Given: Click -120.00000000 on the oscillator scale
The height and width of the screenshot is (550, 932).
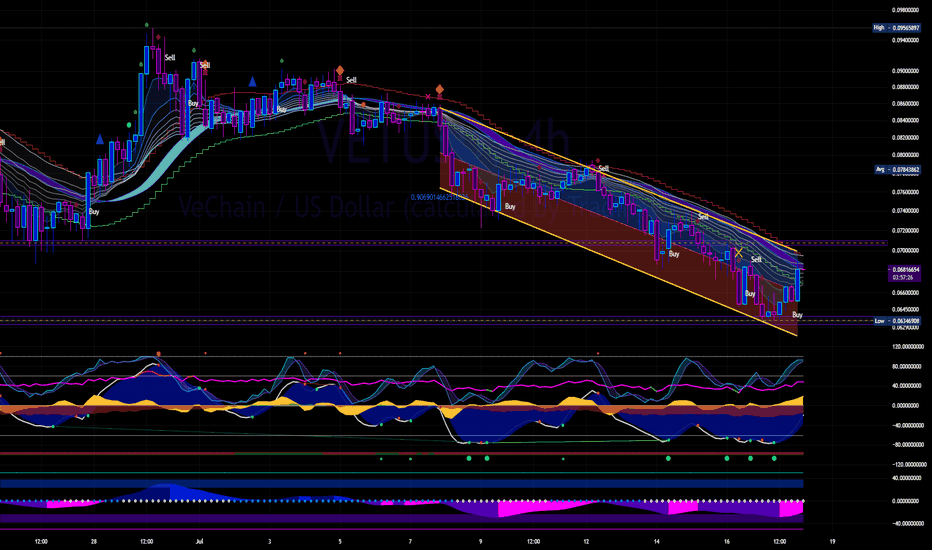Looking at the screenshot, I should point(908,464).
